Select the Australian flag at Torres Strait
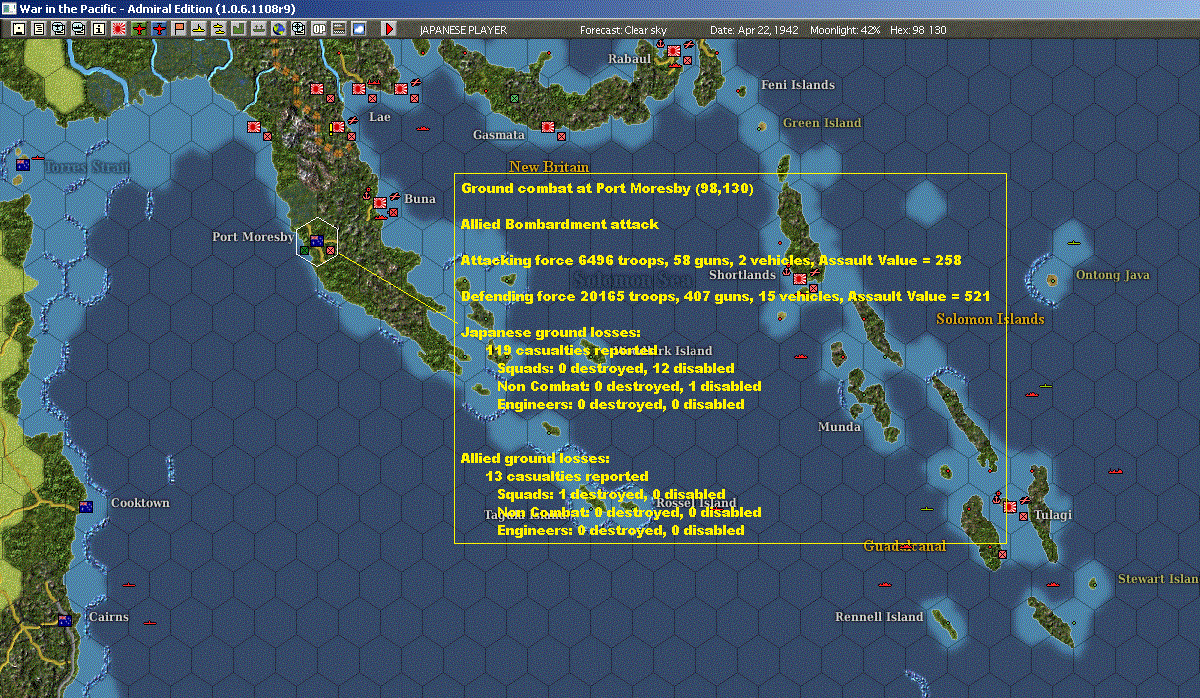The width and height of the screenshot is (1200, 698). pos(22,164)
